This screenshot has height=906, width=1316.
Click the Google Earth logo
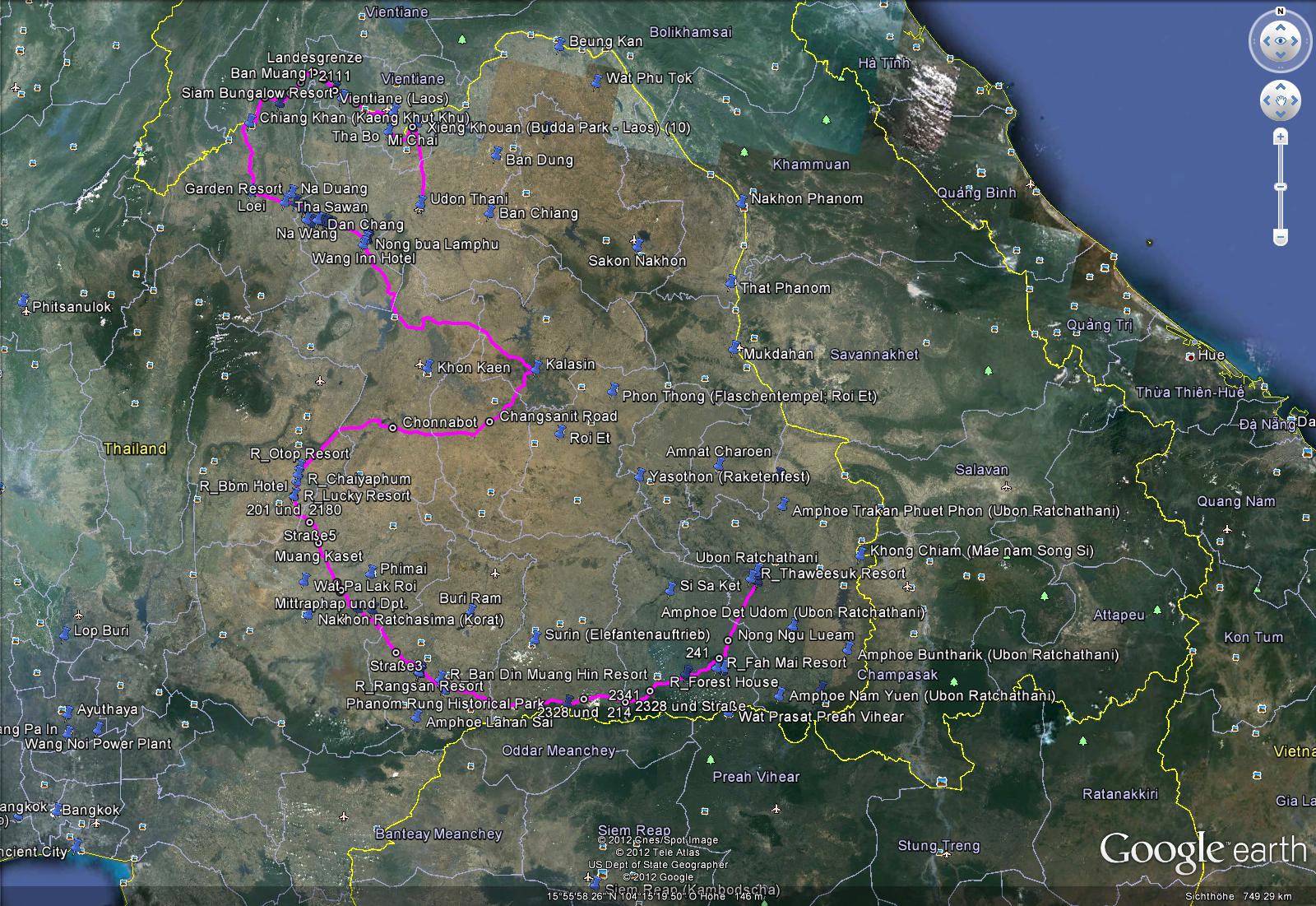(x=1202, y=851)
